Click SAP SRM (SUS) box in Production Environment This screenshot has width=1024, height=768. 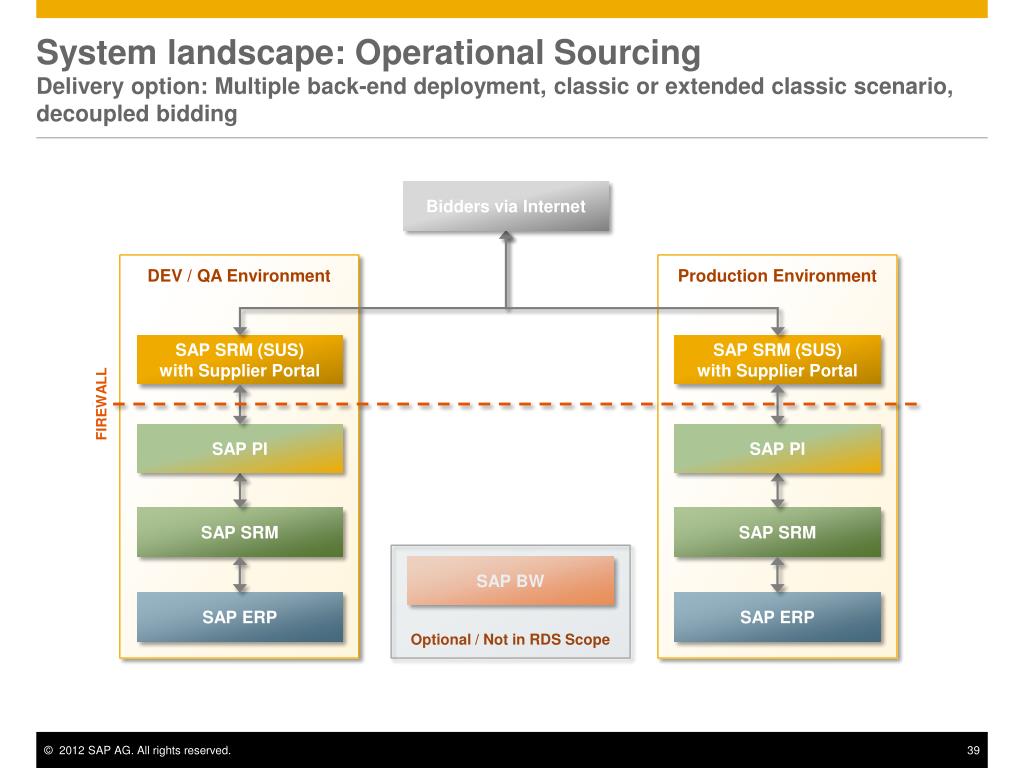click(777, 360)
